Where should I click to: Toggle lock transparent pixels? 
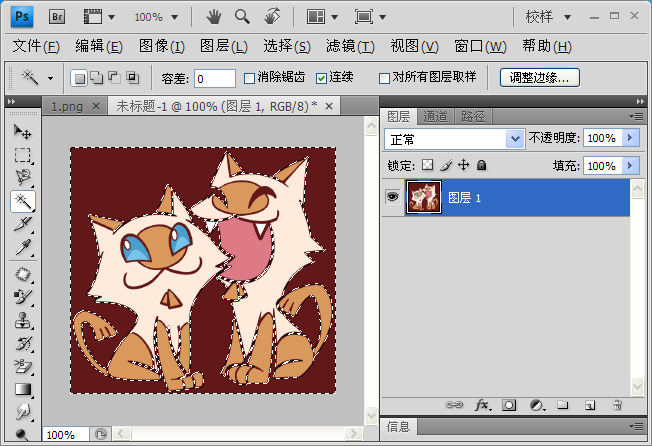(427, 165)
